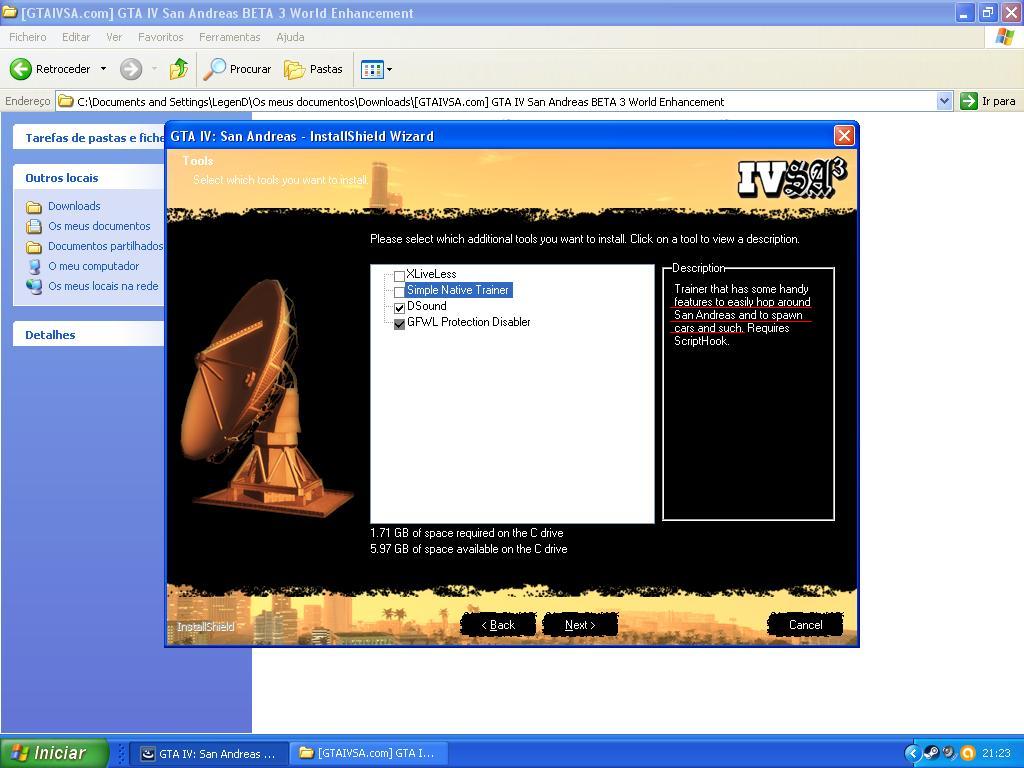Screen dimensions: 1024x768
Task: Click the O meu computador icon
Action: click(x=34, y=266)
